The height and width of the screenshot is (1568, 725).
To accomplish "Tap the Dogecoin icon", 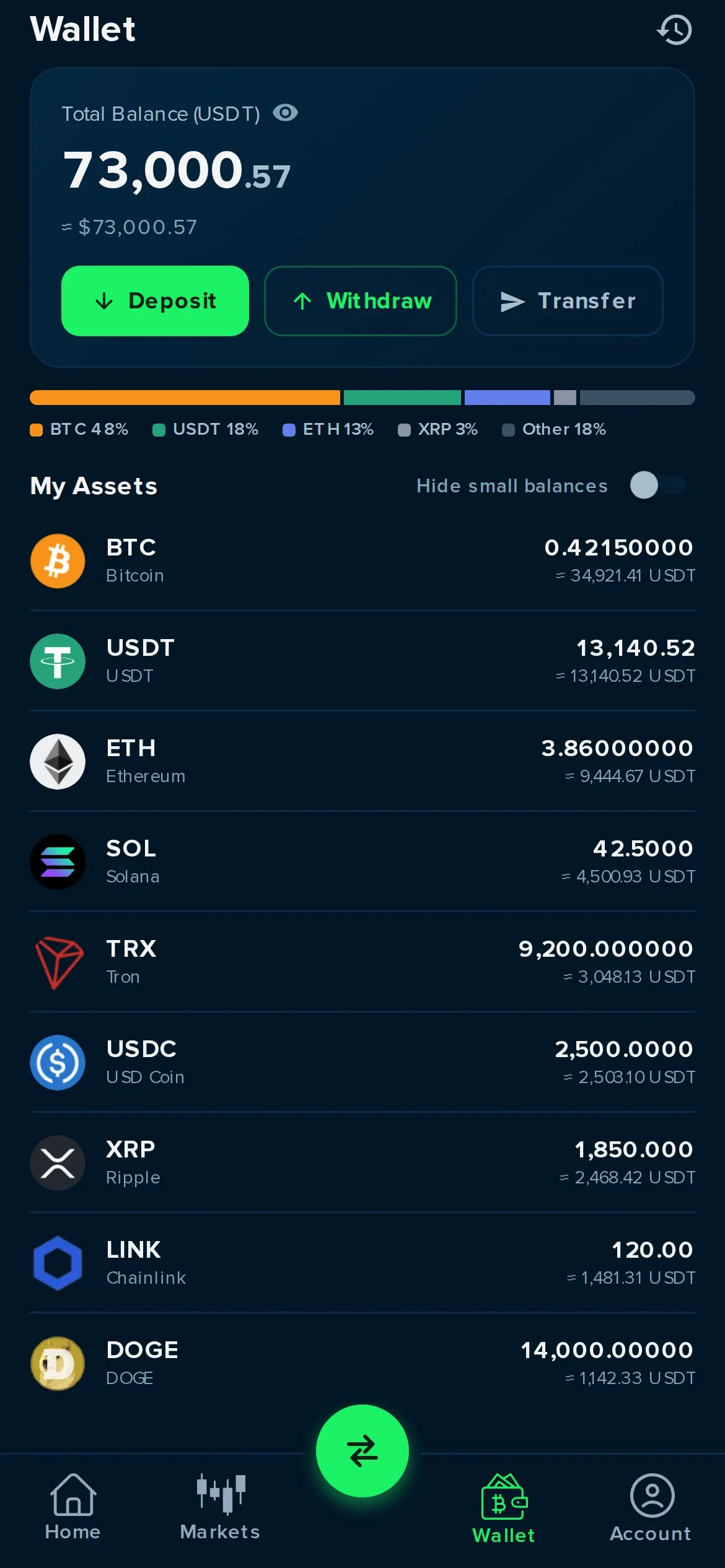I will point(58,1364).
